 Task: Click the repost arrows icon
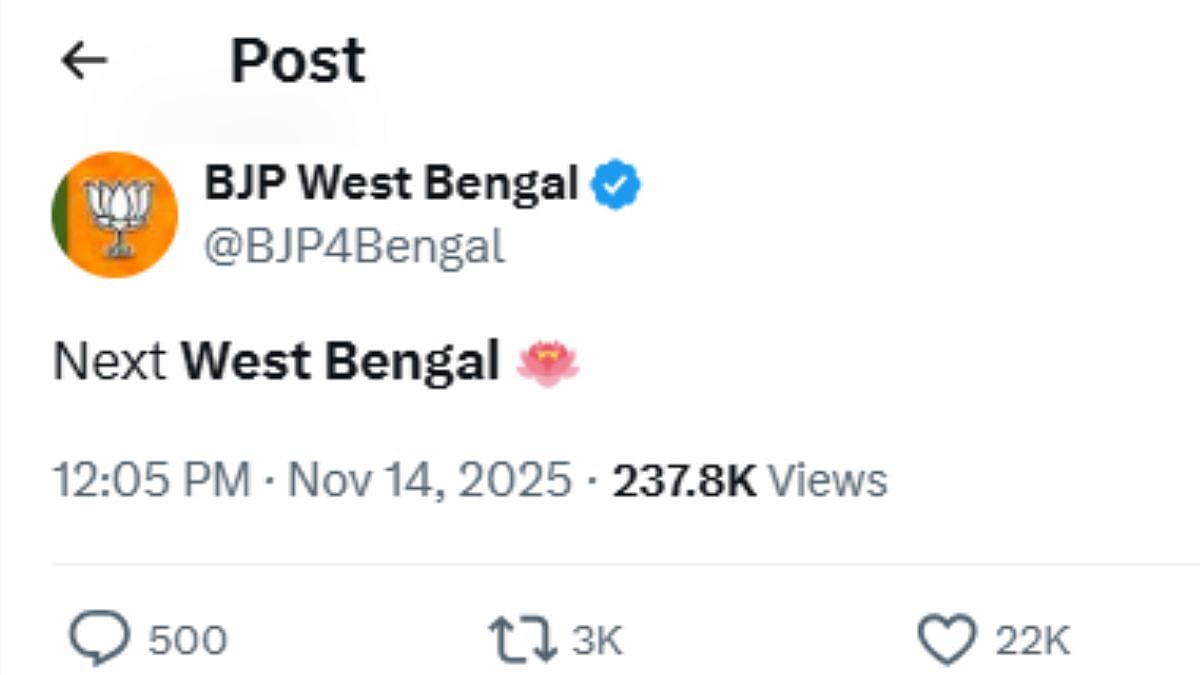[x=524, y=637]
